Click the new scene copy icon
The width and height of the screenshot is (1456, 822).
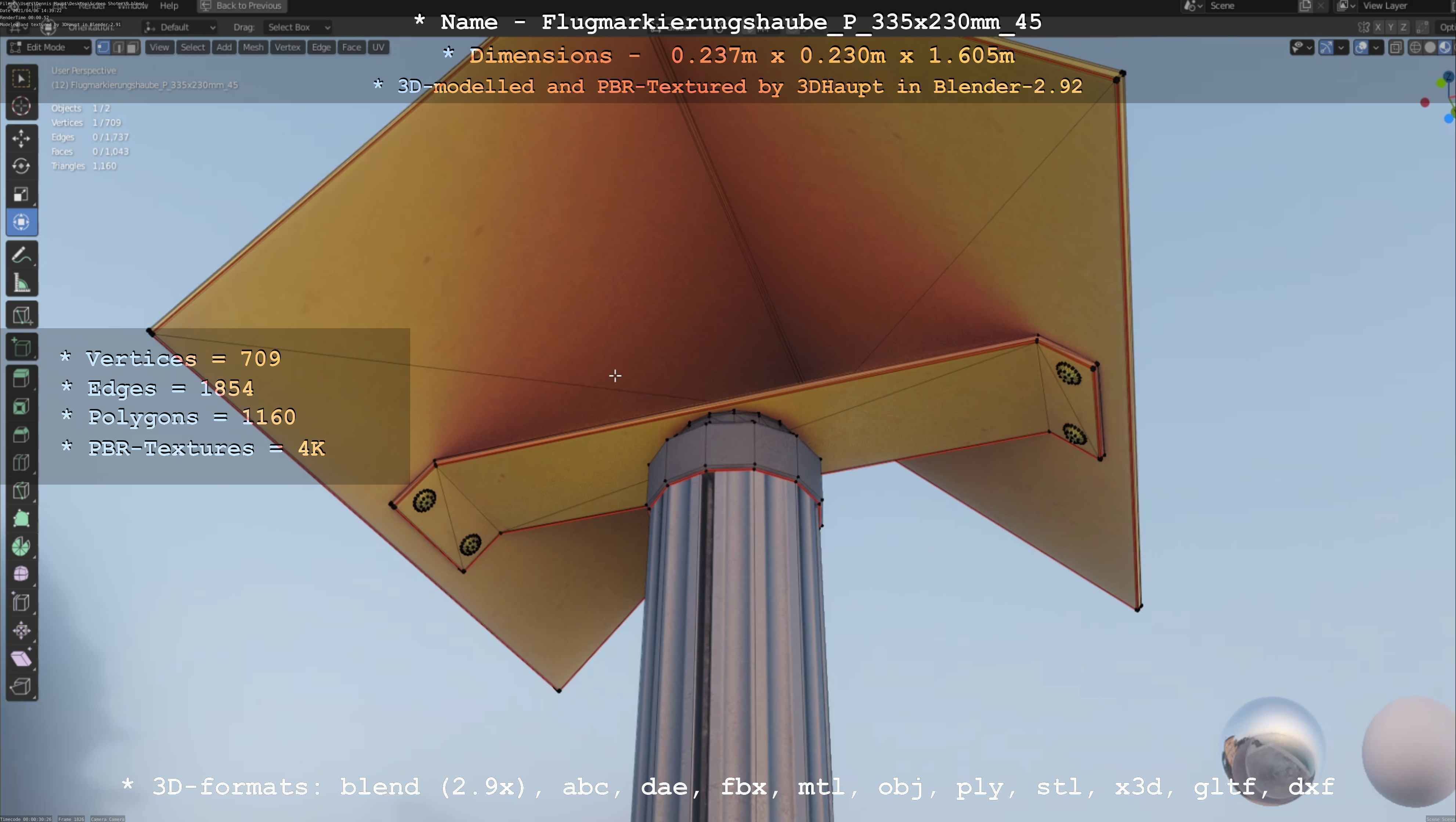(x=1305, y=6)
